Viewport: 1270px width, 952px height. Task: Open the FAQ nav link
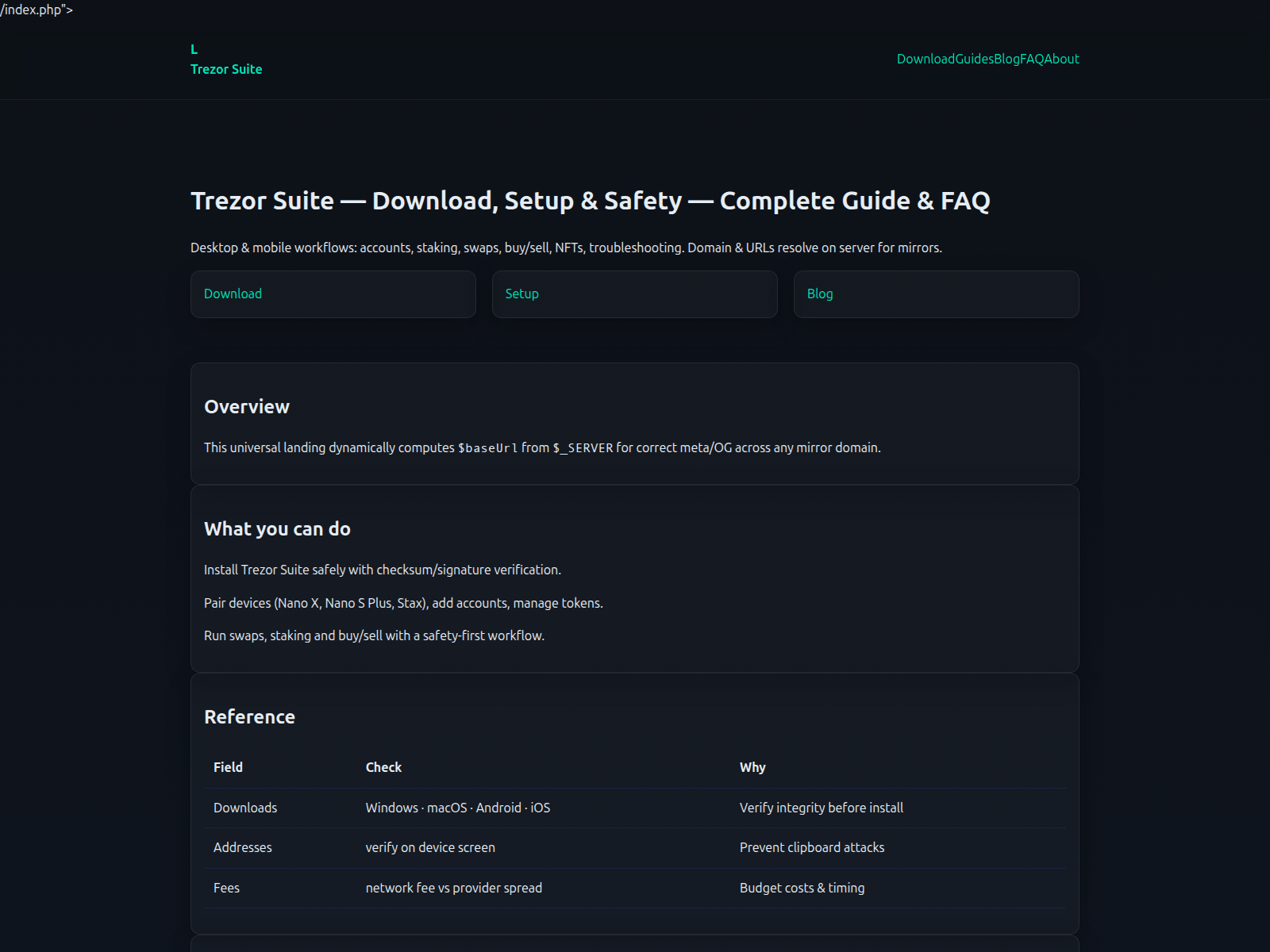tap(1032, 59)
